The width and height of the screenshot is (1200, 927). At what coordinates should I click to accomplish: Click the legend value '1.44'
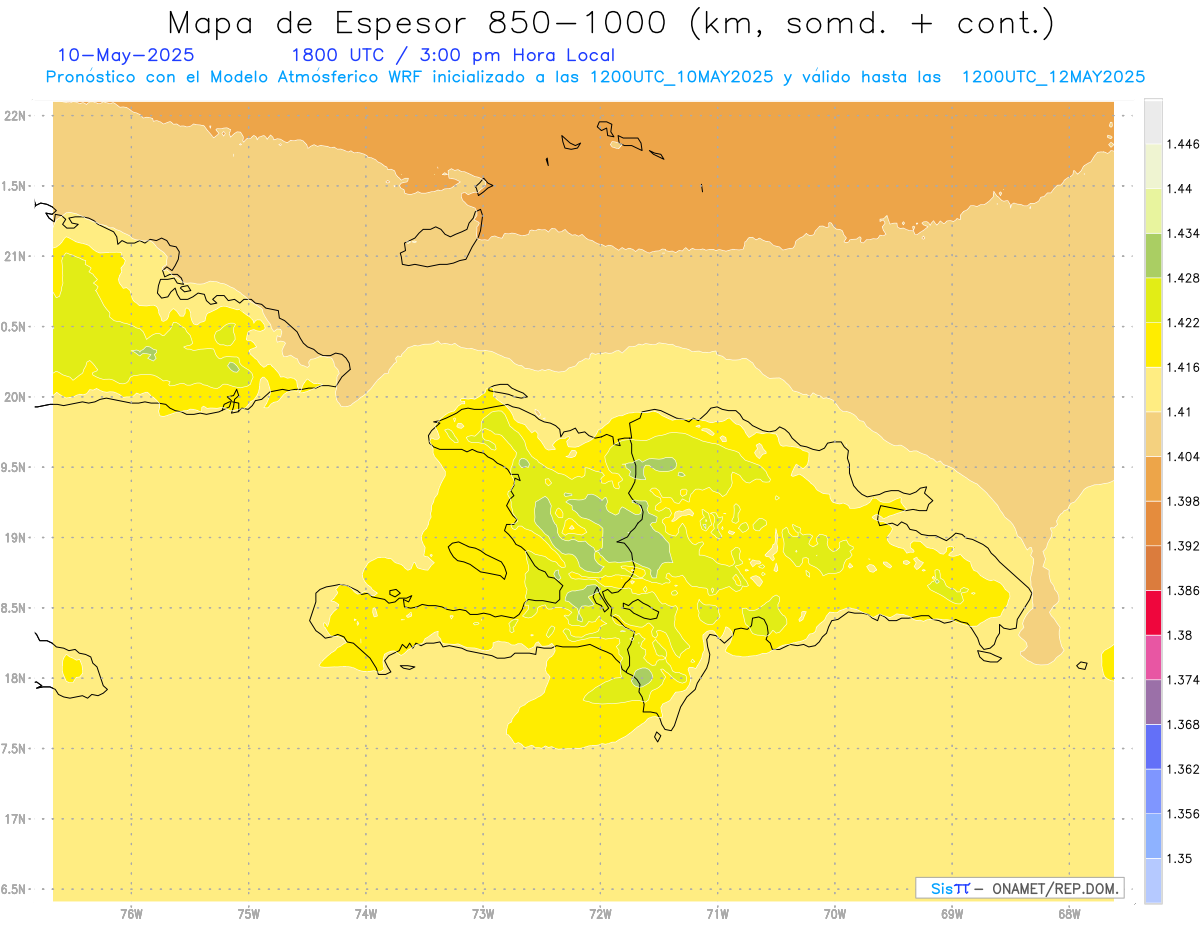pyautogui.click(x=1179, y=189)
